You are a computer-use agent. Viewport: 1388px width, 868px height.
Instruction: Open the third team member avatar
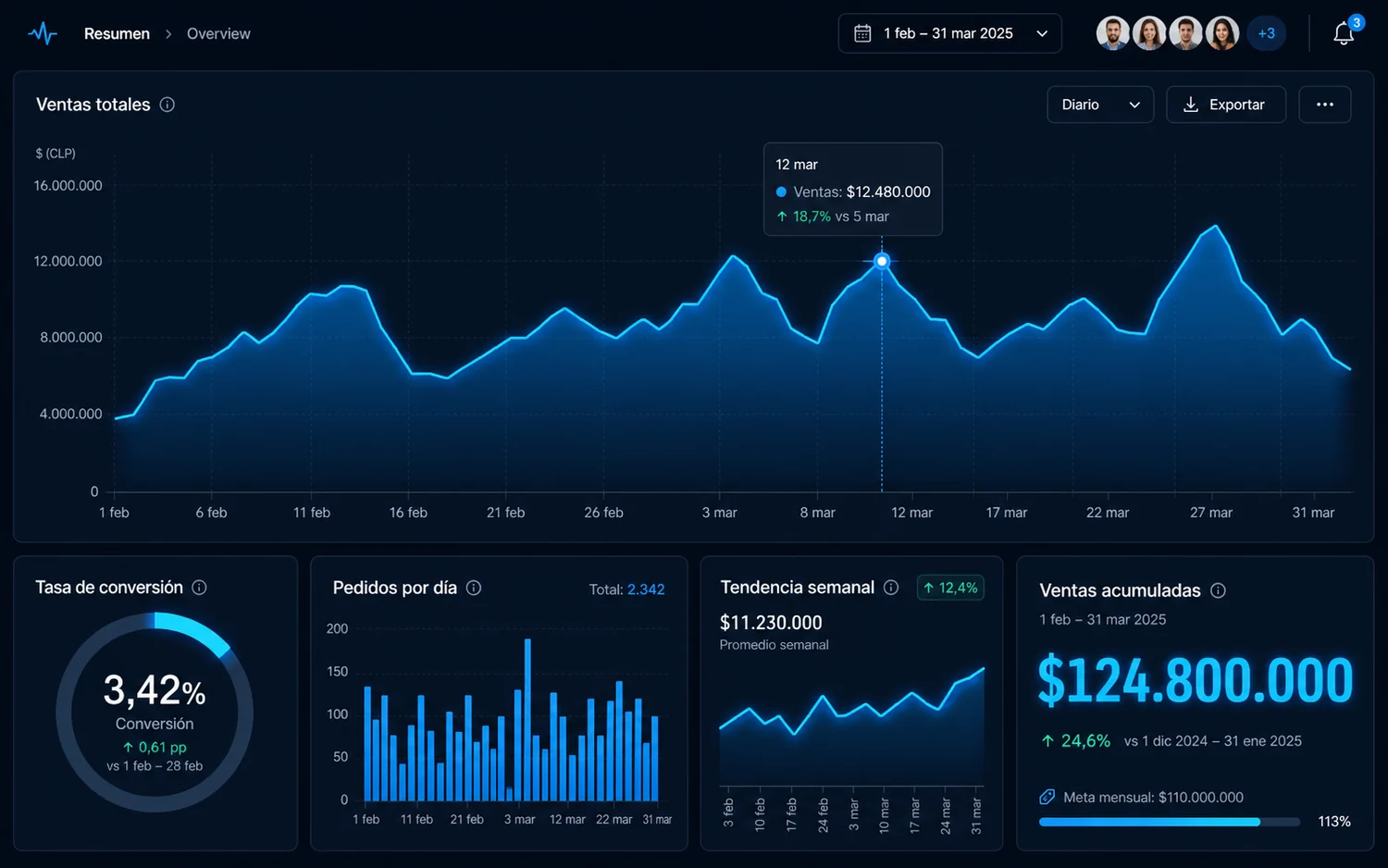tap(1185, 33)
